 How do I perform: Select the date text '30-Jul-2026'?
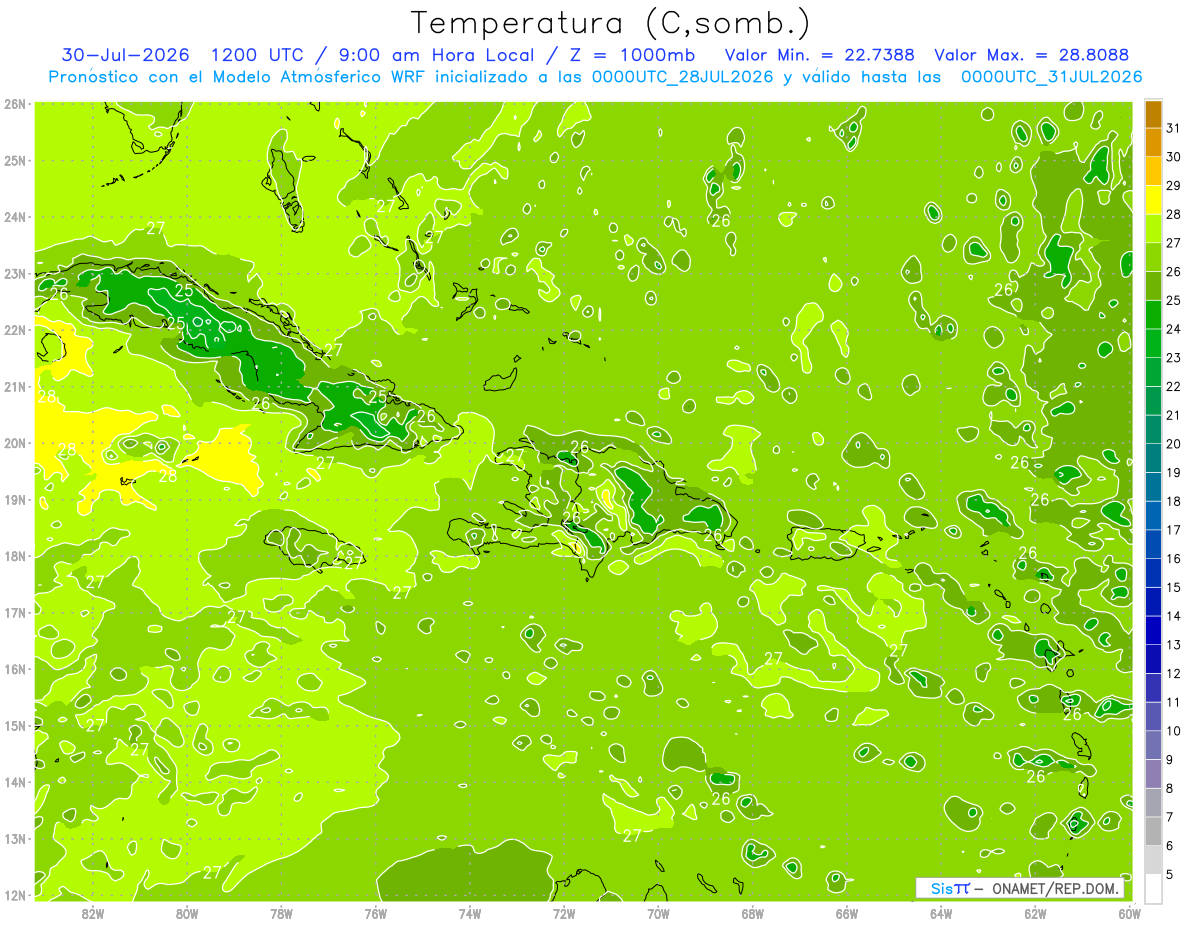coord(127,55)
